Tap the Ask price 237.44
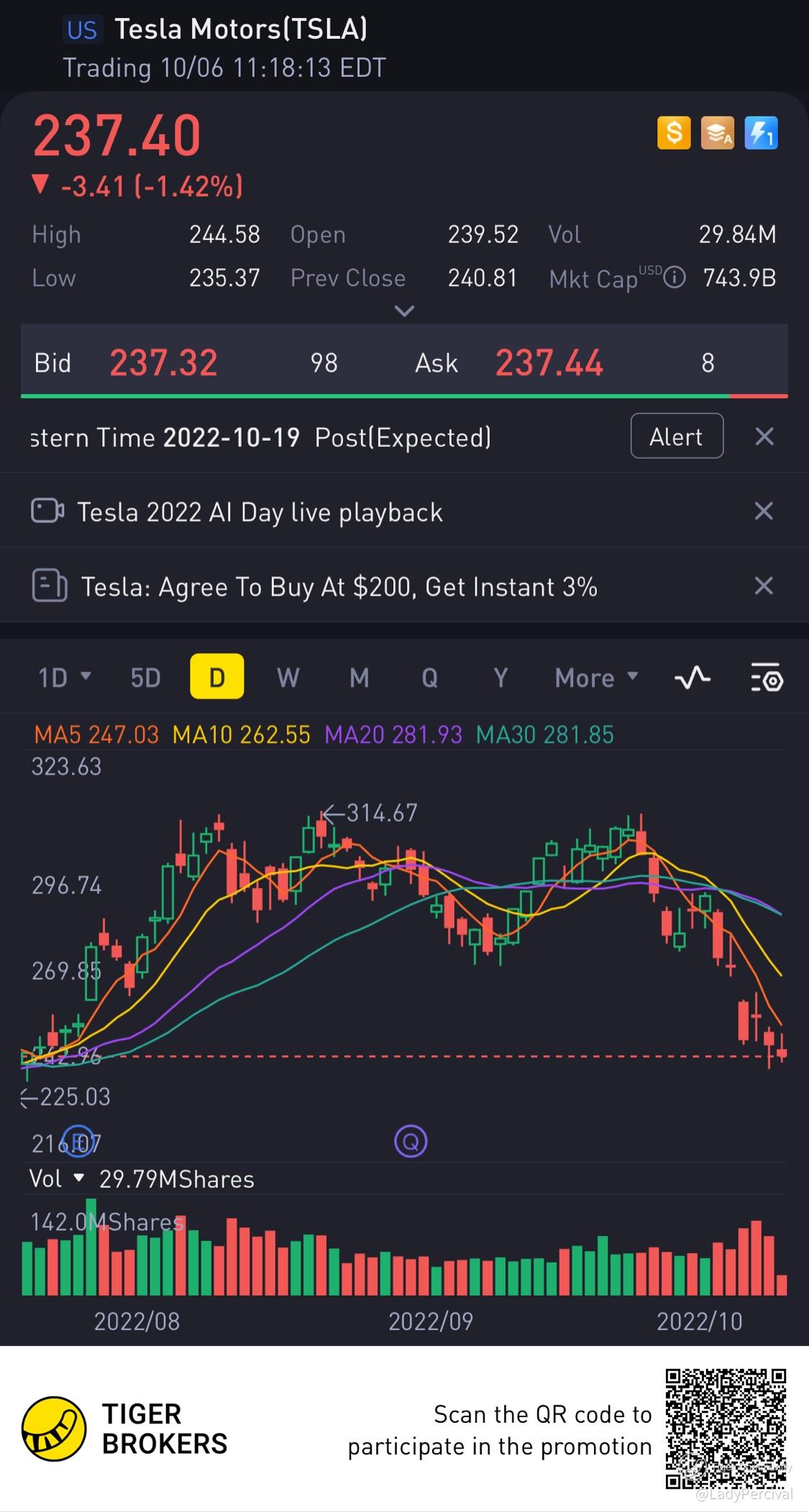The width and height of the screenshot is (809, 1512). point(549,362)
